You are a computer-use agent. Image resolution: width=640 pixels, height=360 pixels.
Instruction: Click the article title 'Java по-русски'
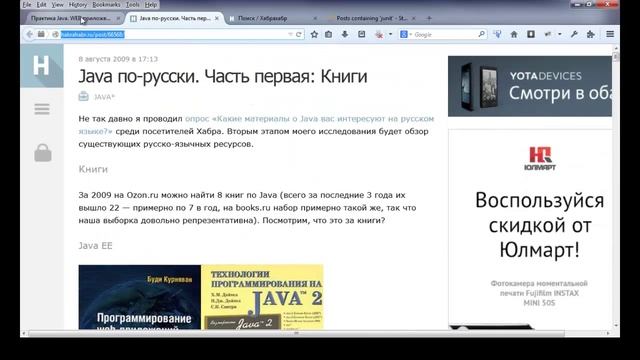223,76
